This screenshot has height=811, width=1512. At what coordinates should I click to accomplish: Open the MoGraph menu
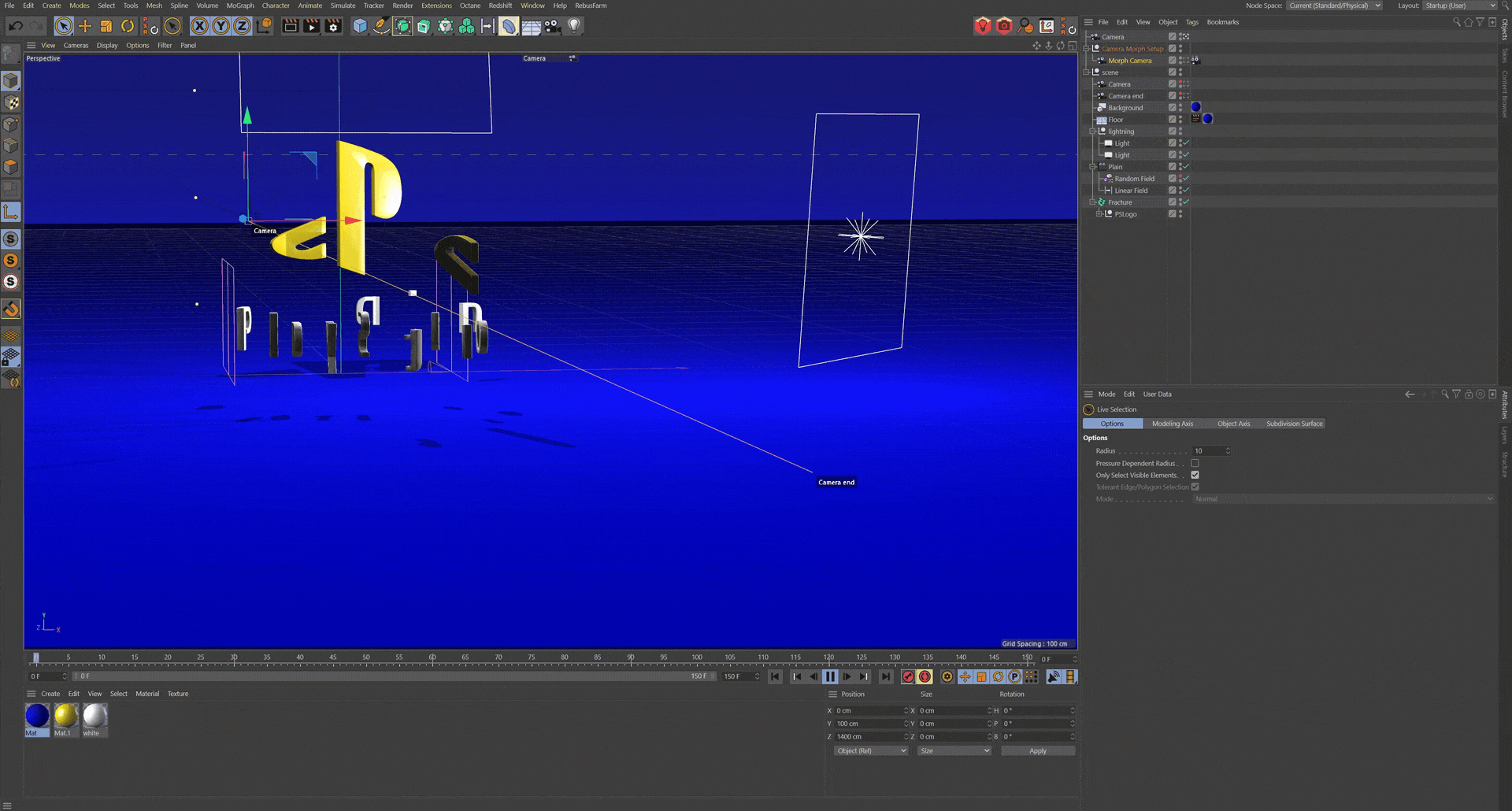(x=240, y=6)
